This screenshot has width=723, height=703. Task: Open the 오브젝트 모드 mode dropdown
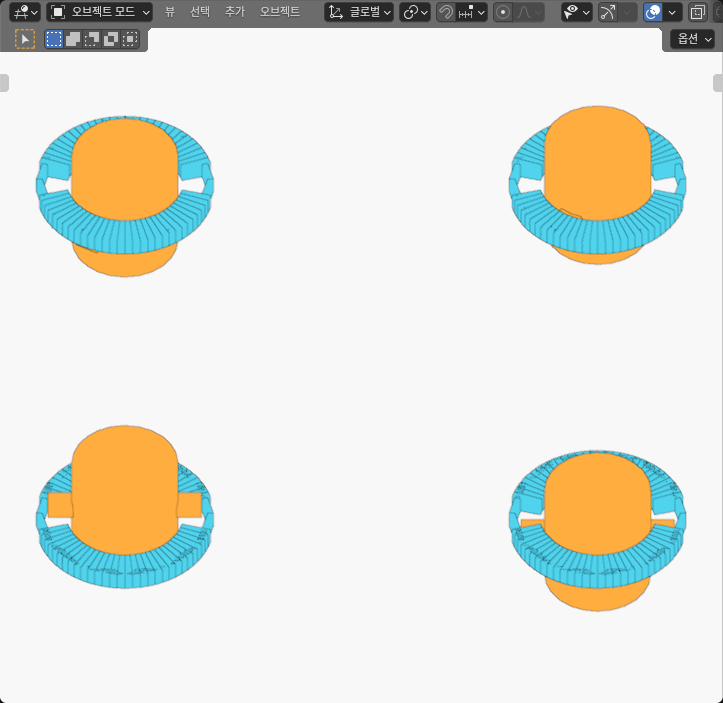(x=100, y=12)
